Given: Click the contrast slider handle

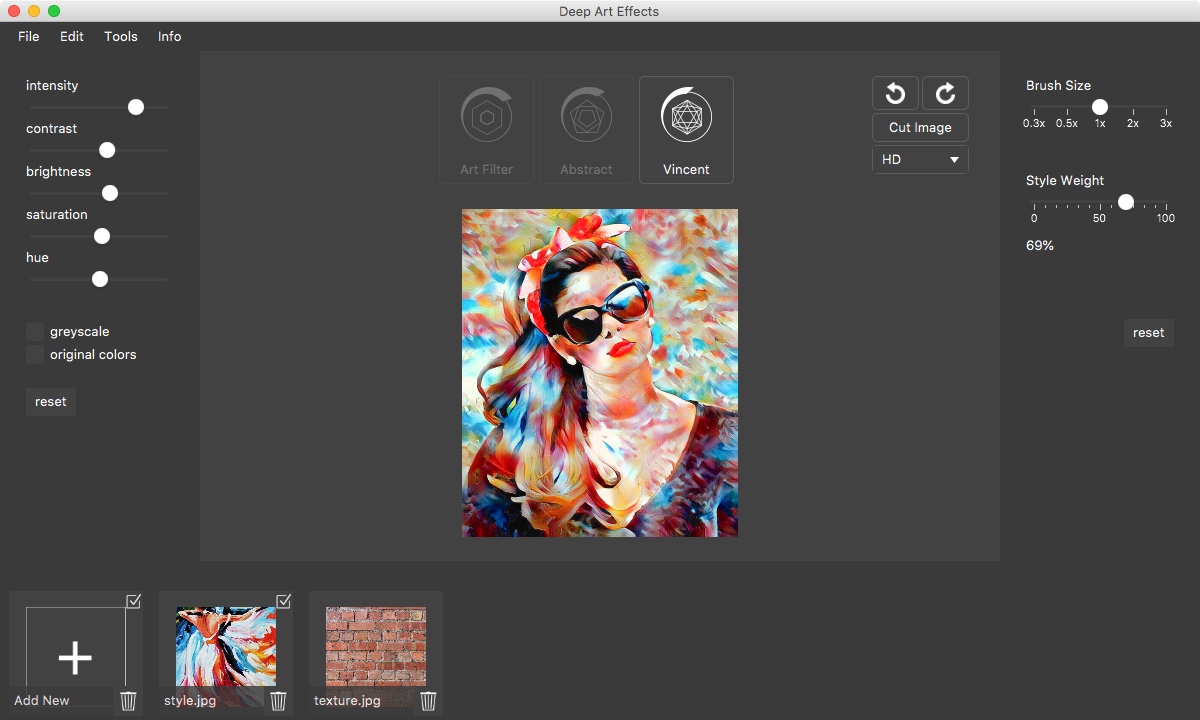Looking at the screenshot, I should [x=107, y=150].
